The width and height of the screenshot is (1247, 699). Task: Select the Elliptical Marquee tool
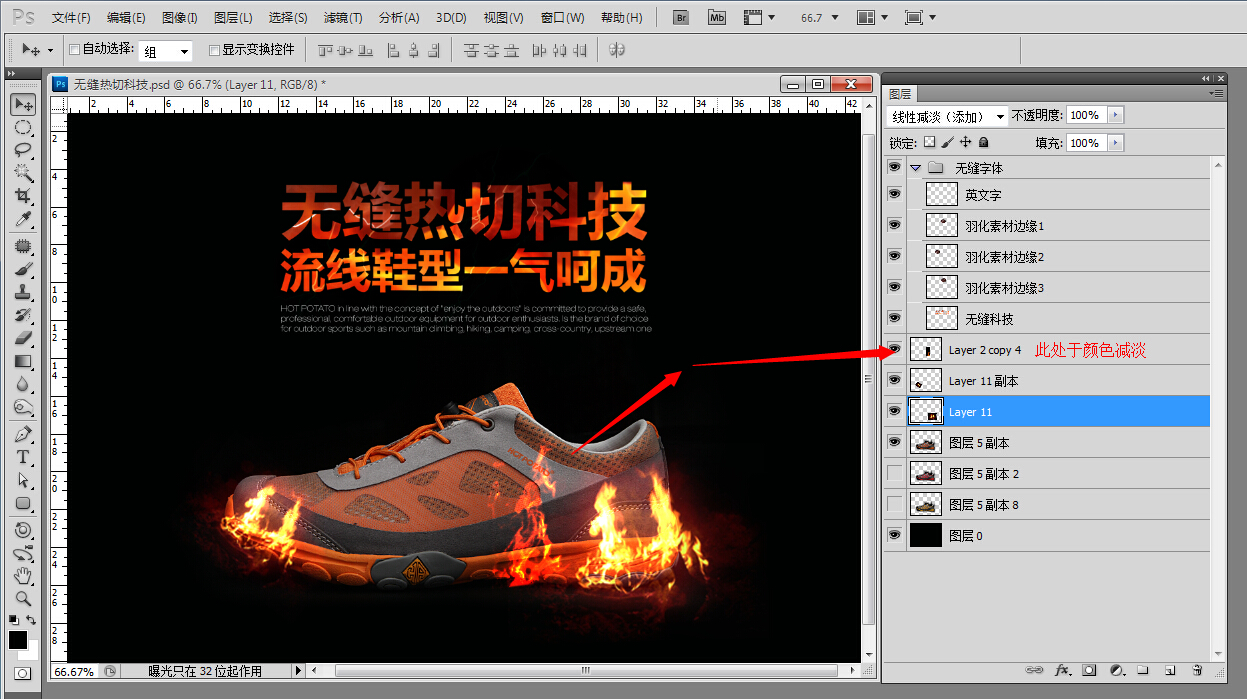pos(23,127)
